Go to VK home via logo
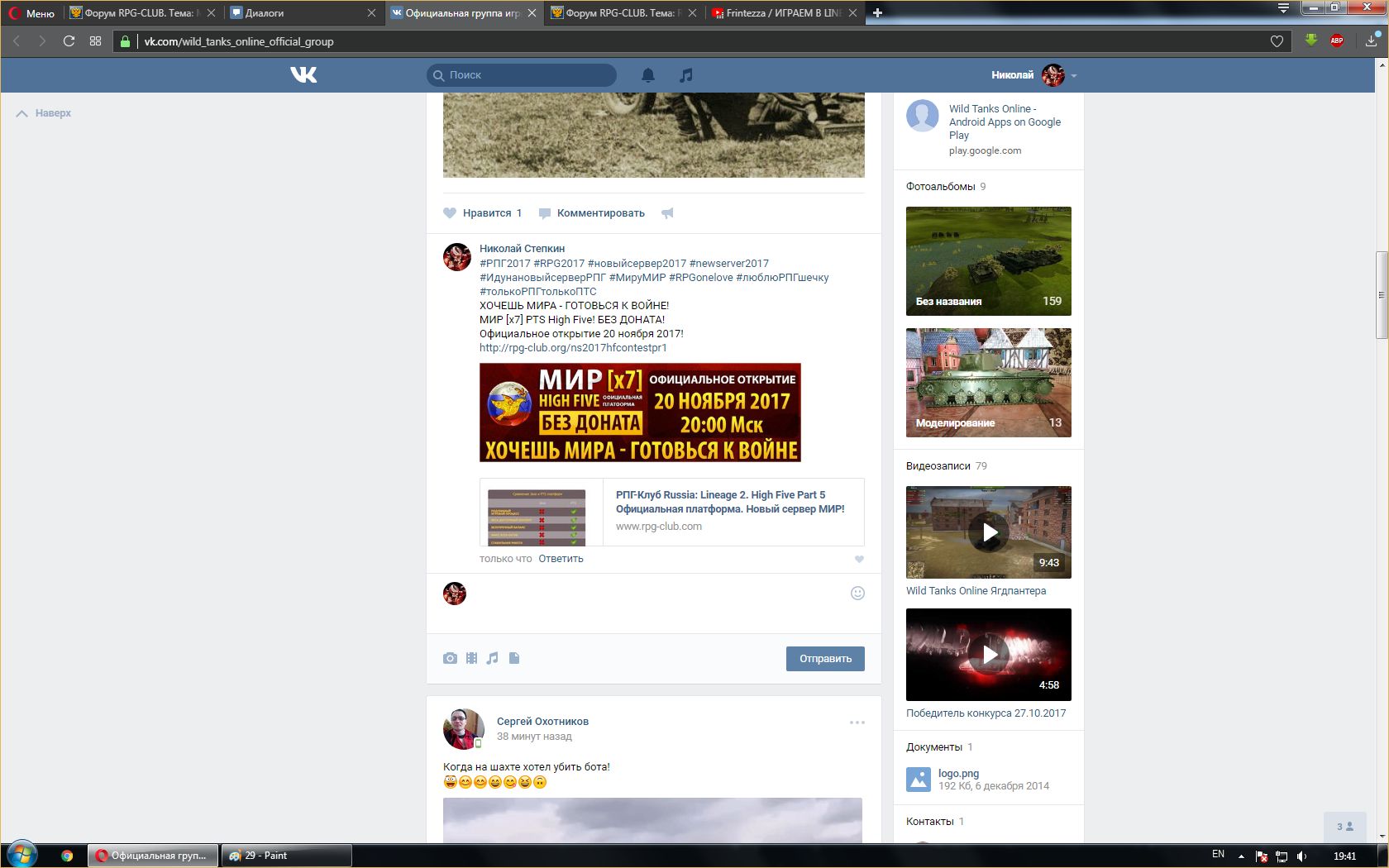The image size is (1389, 868). tap(303, 75)
